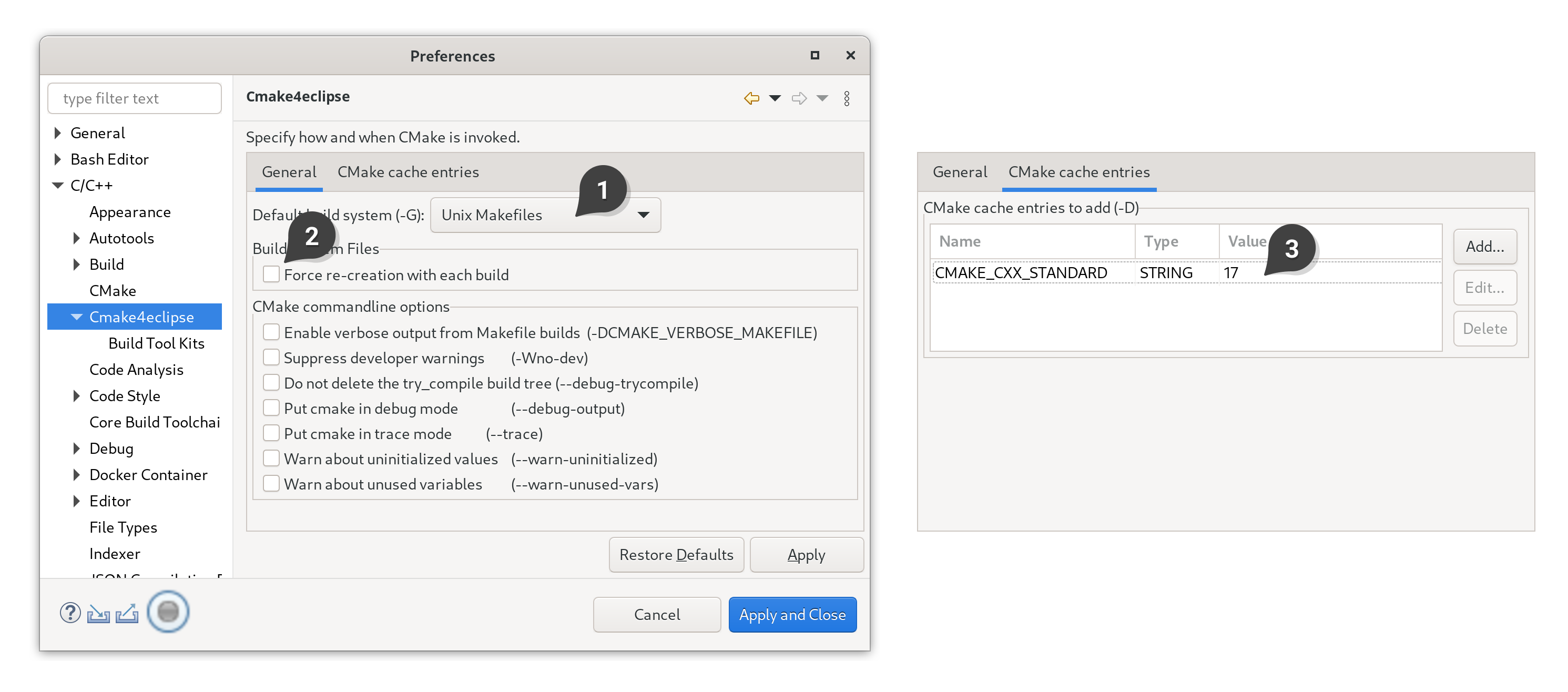Expand the Code Style tree node

pyautogui.click(x=77, y=395)
